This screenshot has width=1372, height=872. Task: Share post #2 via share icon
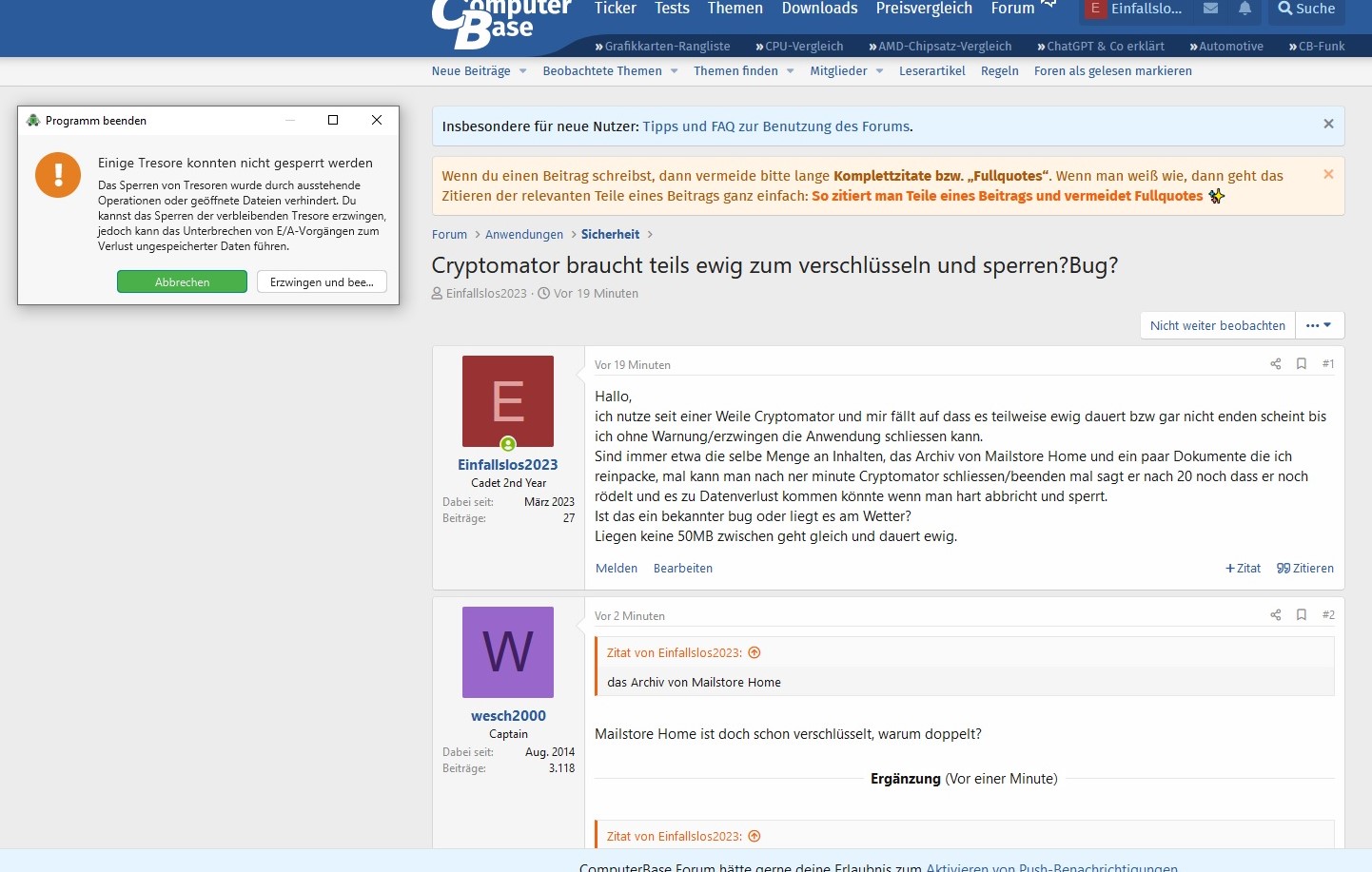point(1275,615)
